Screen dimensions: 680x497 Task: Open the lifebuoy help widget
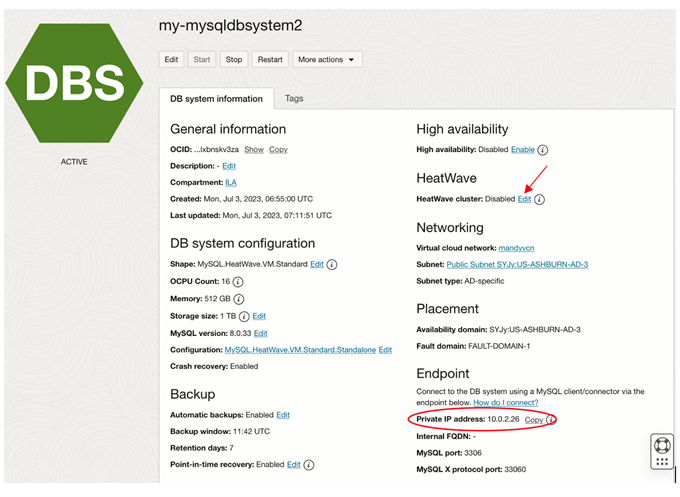(662, 451)
